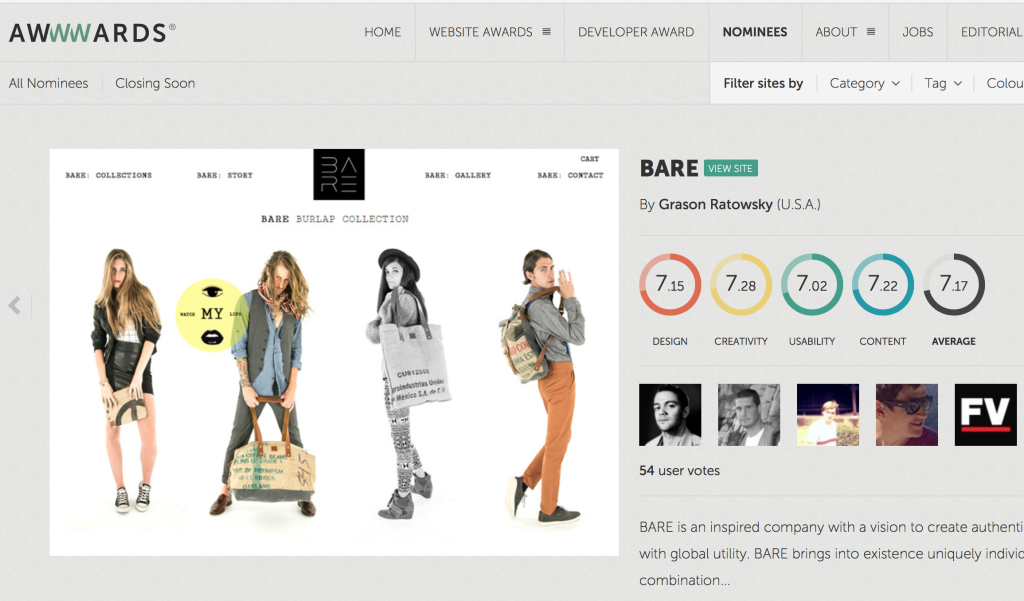This screenshot has height=601, width=1024.
Task: Click BARE: Gallery in site preview
Action: point(458,175)
